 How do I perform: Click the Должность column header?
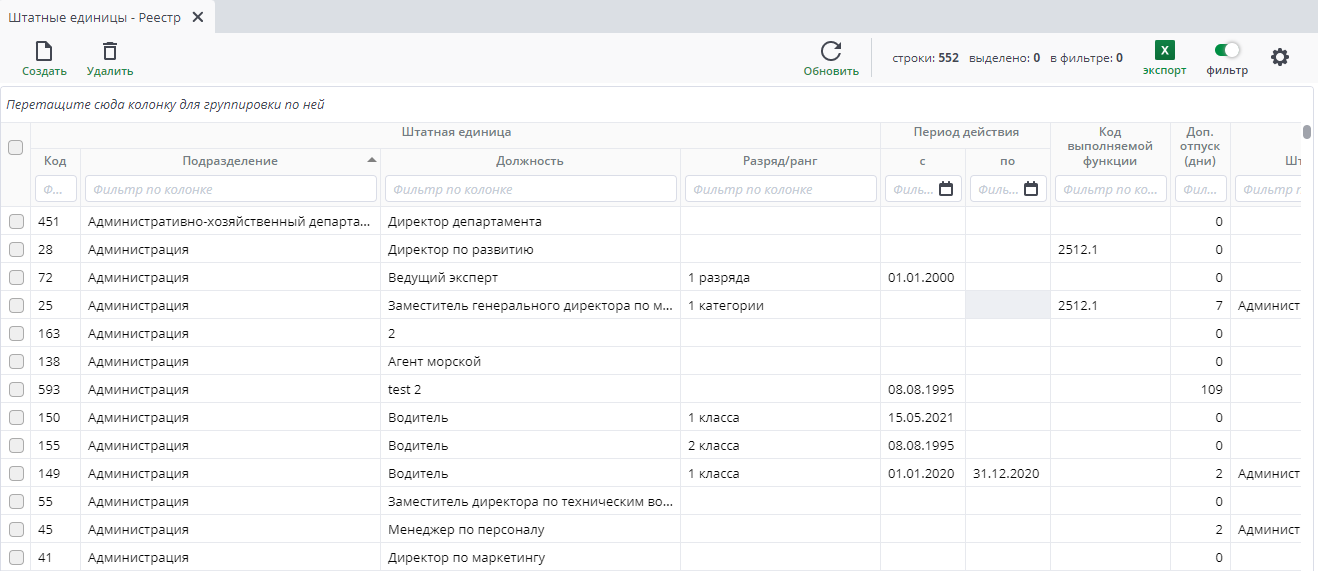530,161
